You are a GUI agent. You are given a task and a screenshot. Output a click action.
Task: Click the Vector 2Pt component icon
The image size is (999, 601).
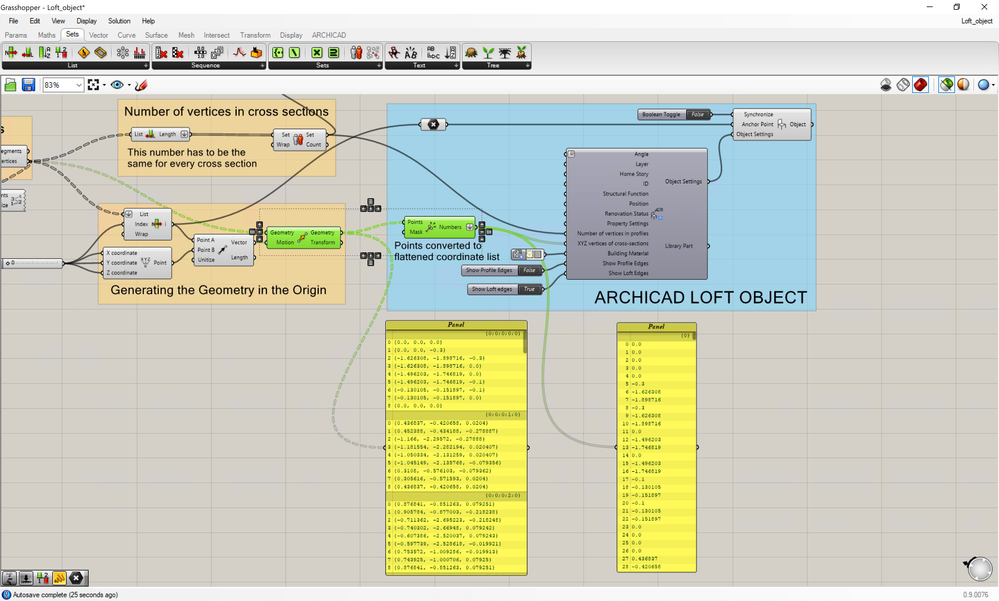coord(222,249)
